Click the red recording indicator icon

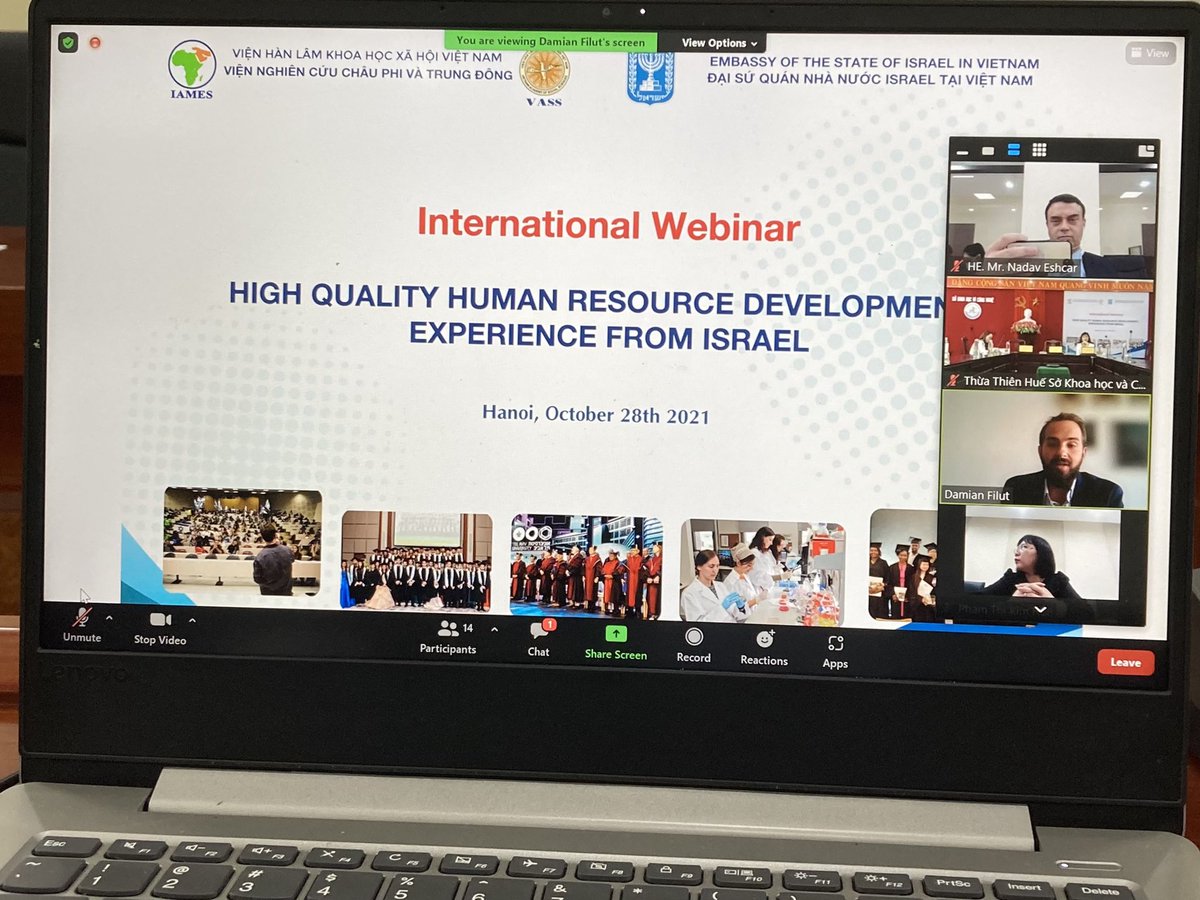click(95, 43)
